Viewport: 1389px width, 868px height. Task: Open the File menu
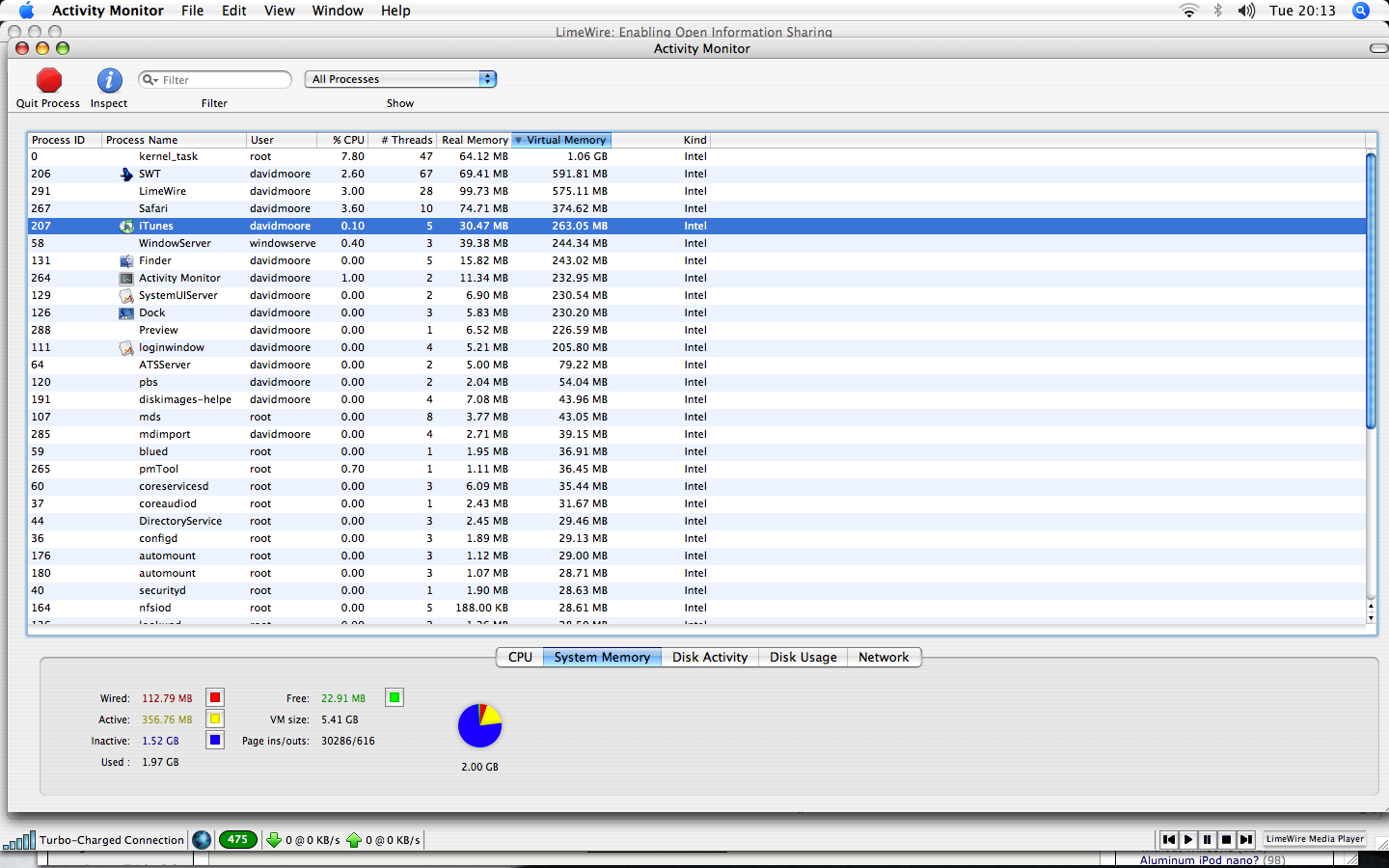(x=193, y=11)
